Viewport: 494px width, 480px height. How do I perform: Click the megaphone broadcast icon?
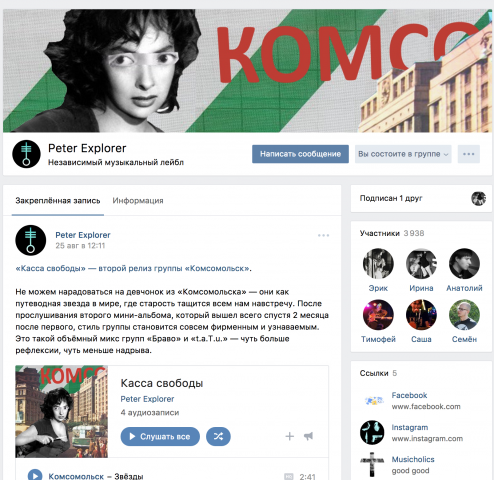pos(308,436)
